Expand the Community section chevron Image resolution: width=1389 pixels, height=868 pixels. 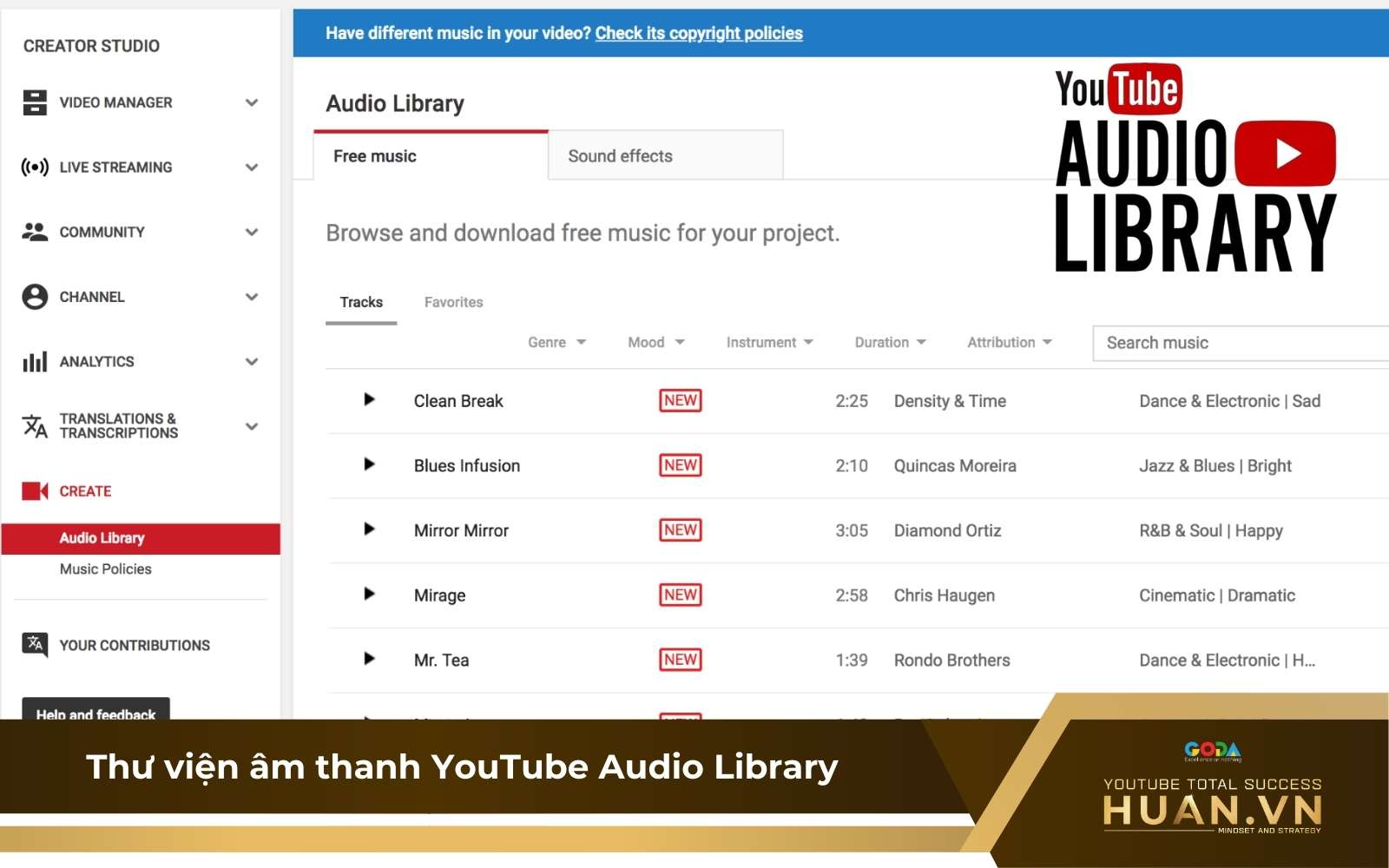(x=252, y=232)
